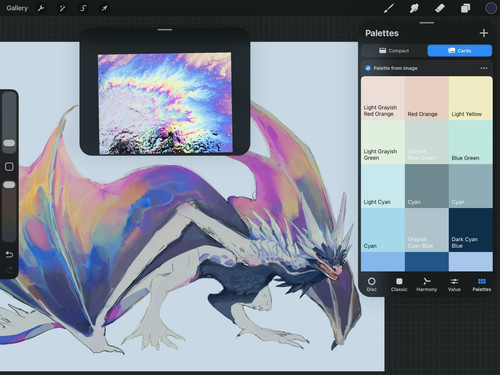The height and width of the screenshot is (375, 500).
Task: Pick the Grayish Blue Green swatch
Action: coord(427,142)
